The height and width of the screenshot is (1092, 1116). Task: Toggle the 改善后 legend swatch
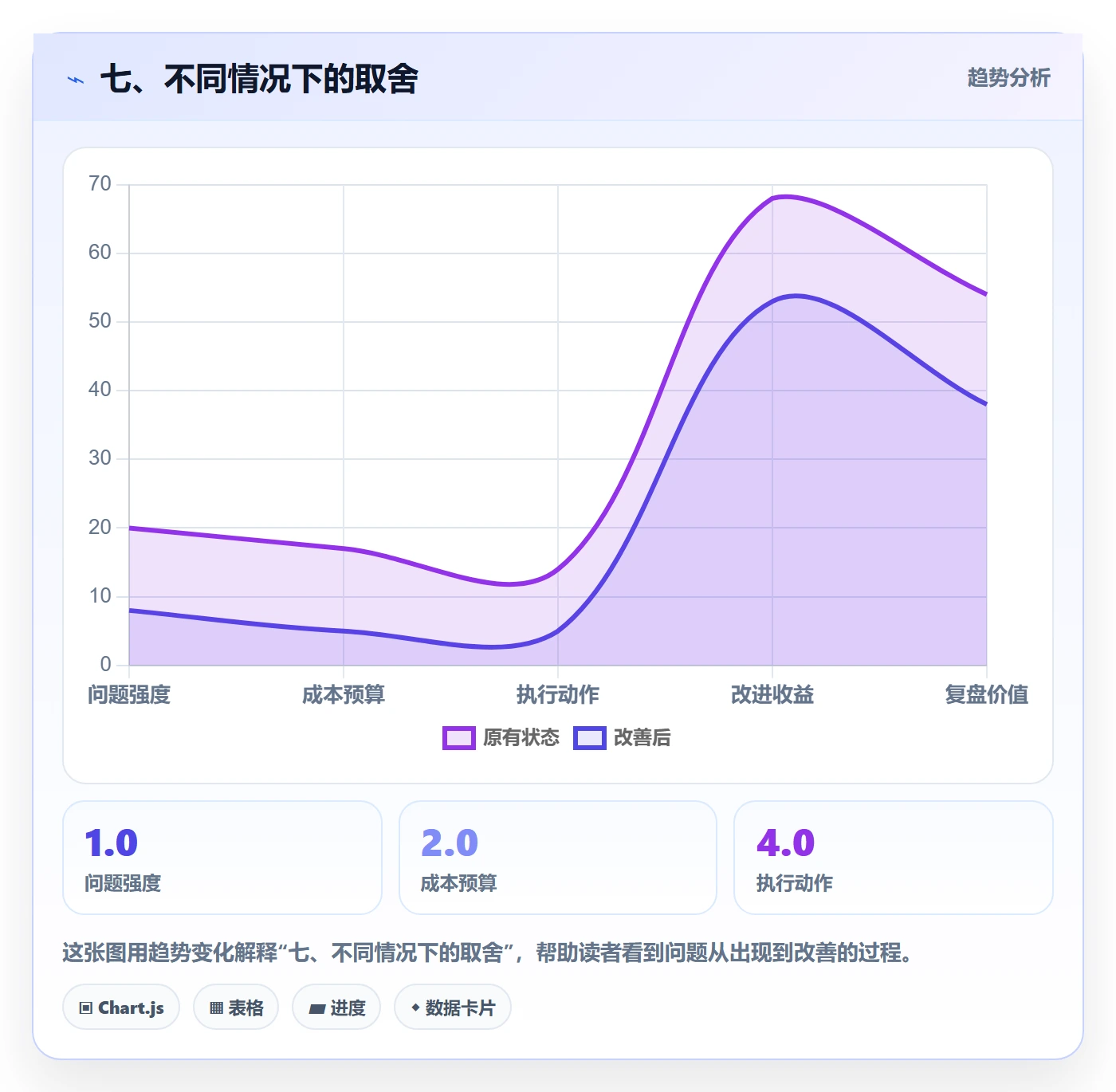tap(590, 738)
